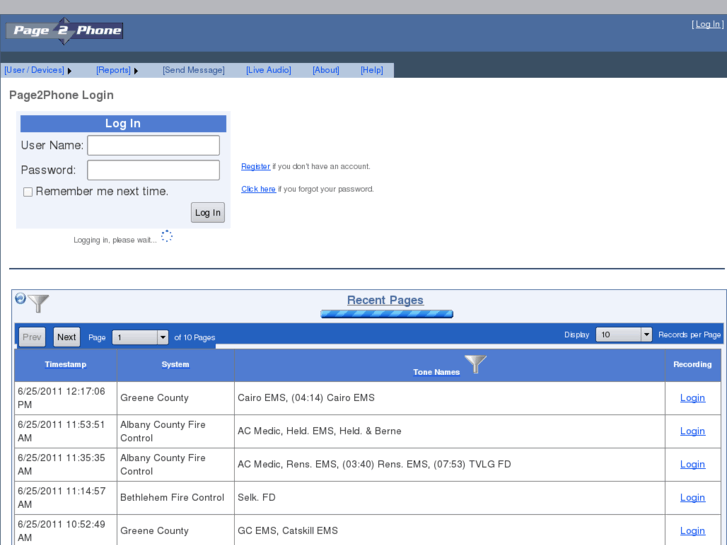Select timestamp 6/25/2011 11:35:35 AM cell
Screen dimensions: 727x545
(66, 464)
